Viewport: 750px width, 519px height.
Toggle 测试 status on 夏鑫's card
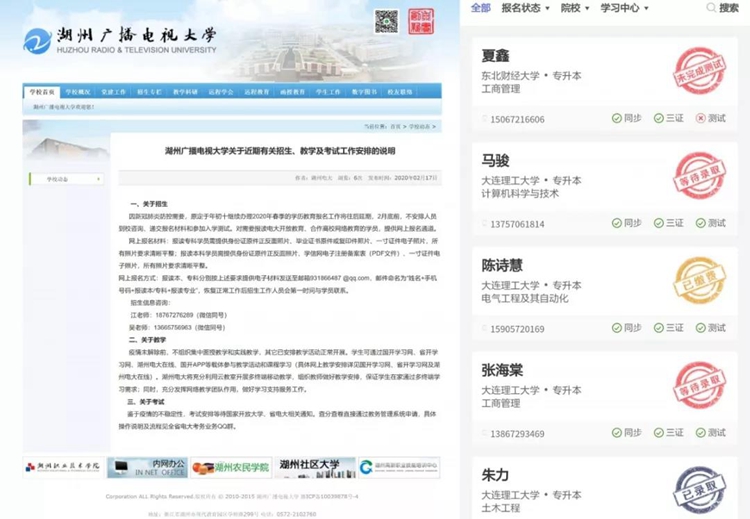[710, 119]
